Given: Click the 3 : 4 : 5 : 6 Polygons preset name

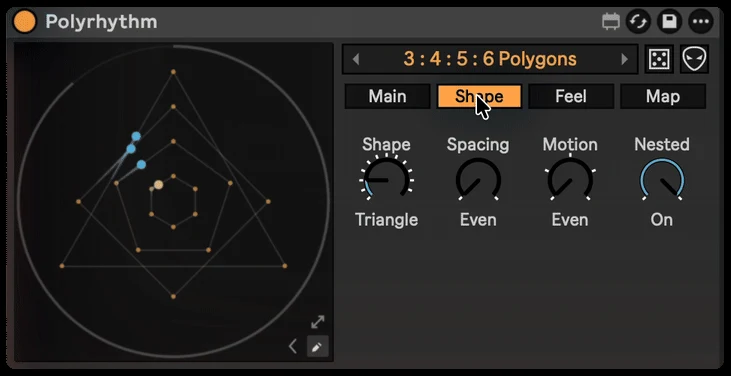Looking at the screenshot, I should [490, 59].
